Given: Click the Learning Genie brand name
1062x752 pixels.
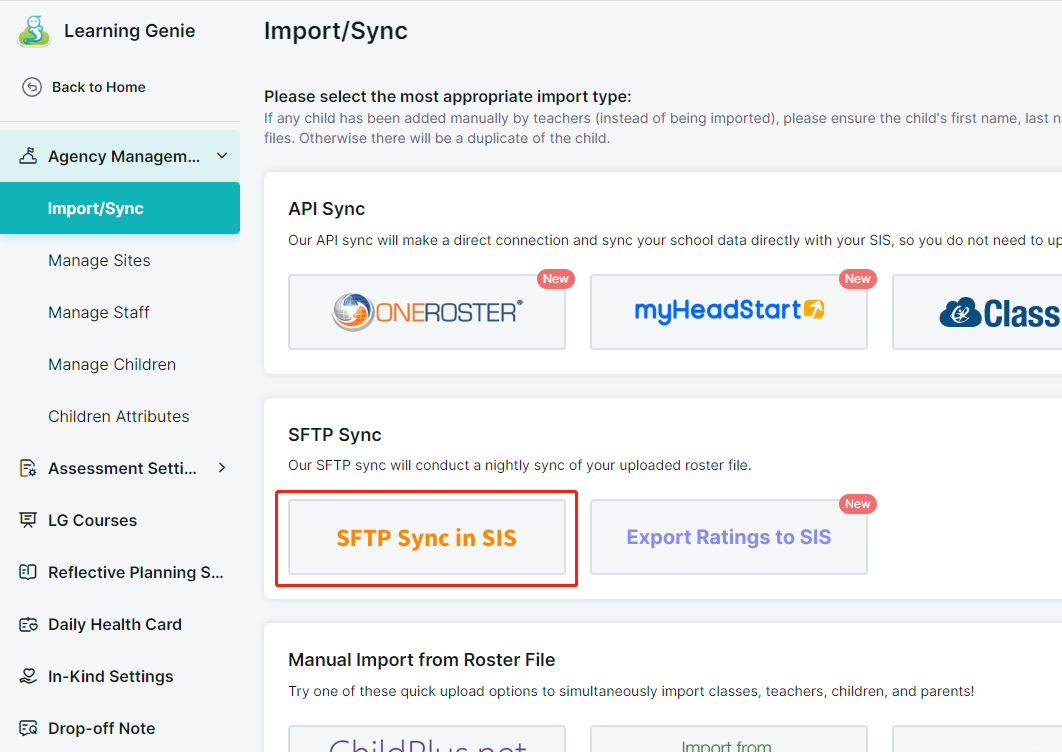Looking at the screenshot, I should click(x=129, y=30).
